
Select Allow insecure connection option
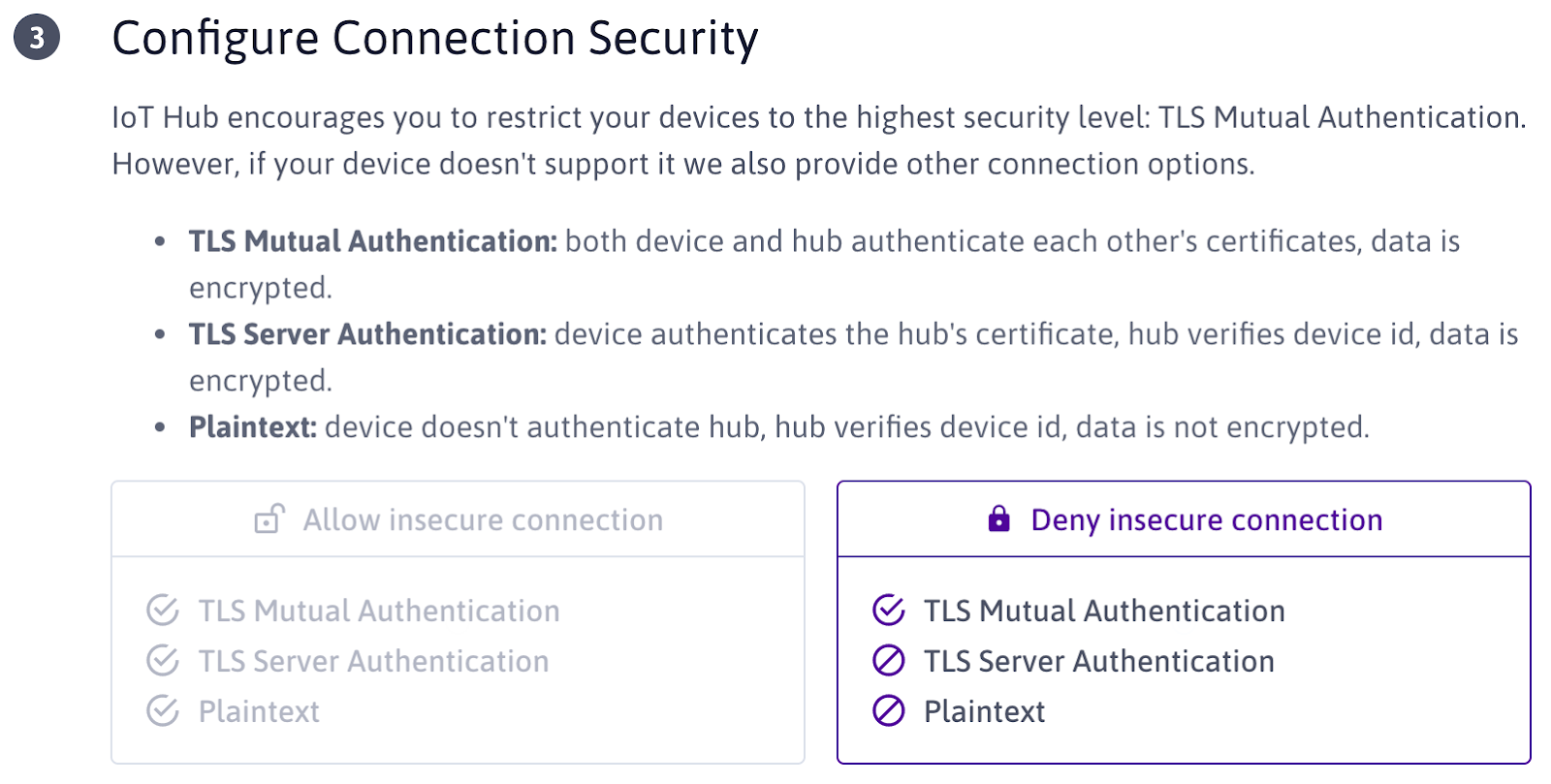click(x=458, y=519)
